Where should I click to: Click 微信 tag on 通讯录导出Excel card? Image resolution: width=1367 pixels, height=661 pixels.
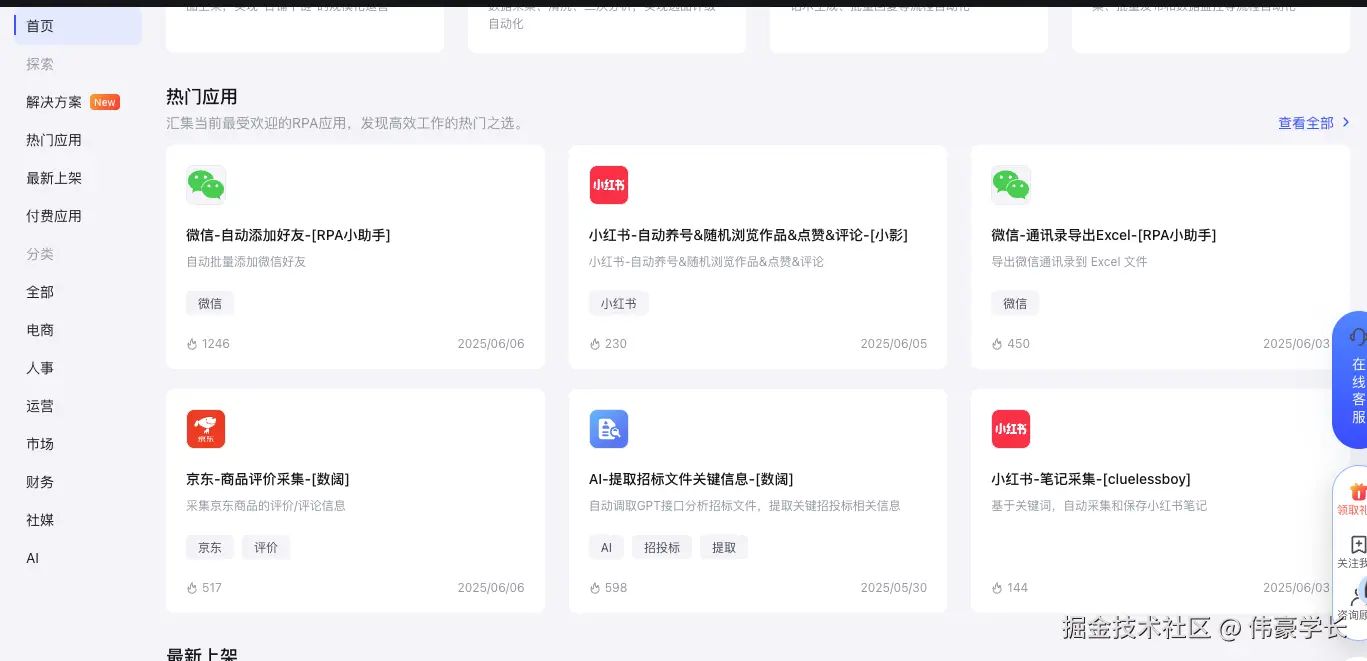click(1015, 303)
